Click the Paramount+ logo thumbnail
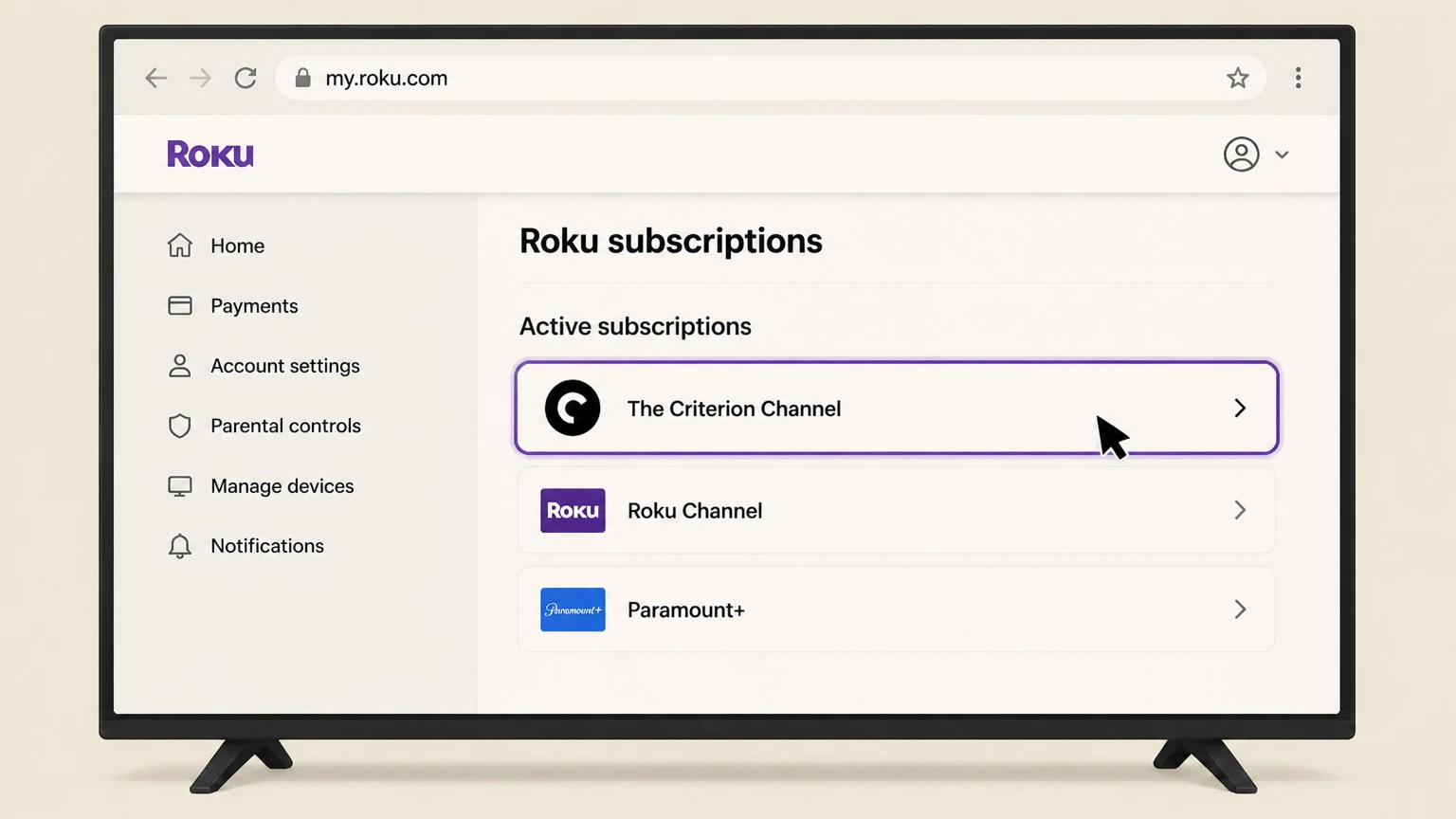Image resolution: width=1456 pixels, height=819 pixels. [573, 610]
